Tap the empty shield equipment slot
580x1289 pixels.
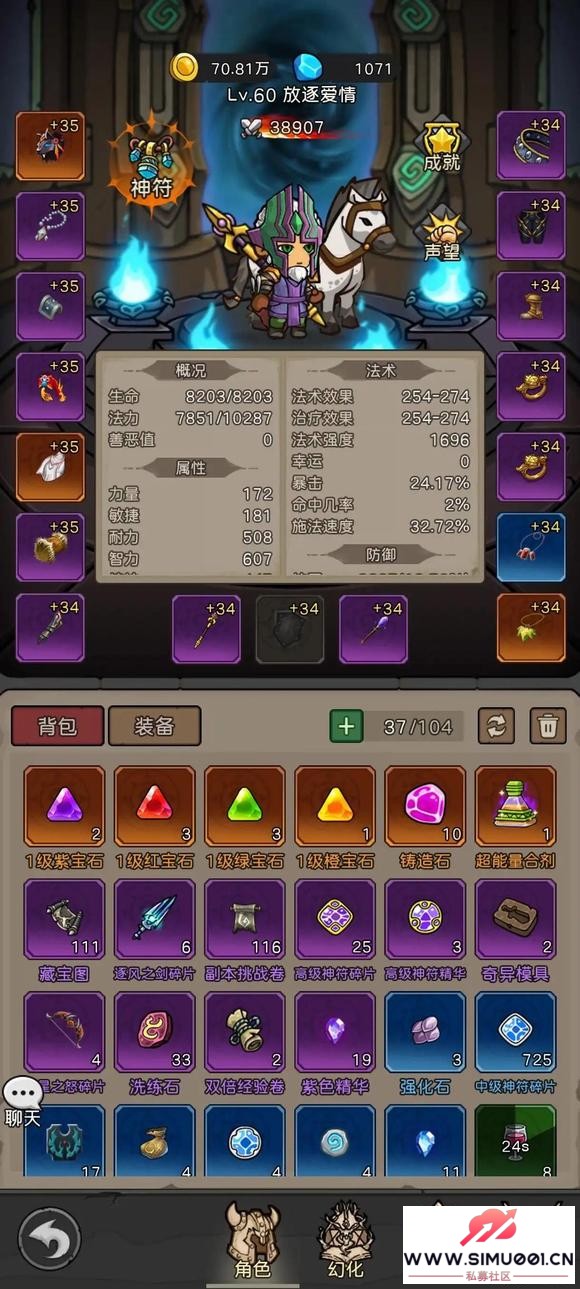290,630
